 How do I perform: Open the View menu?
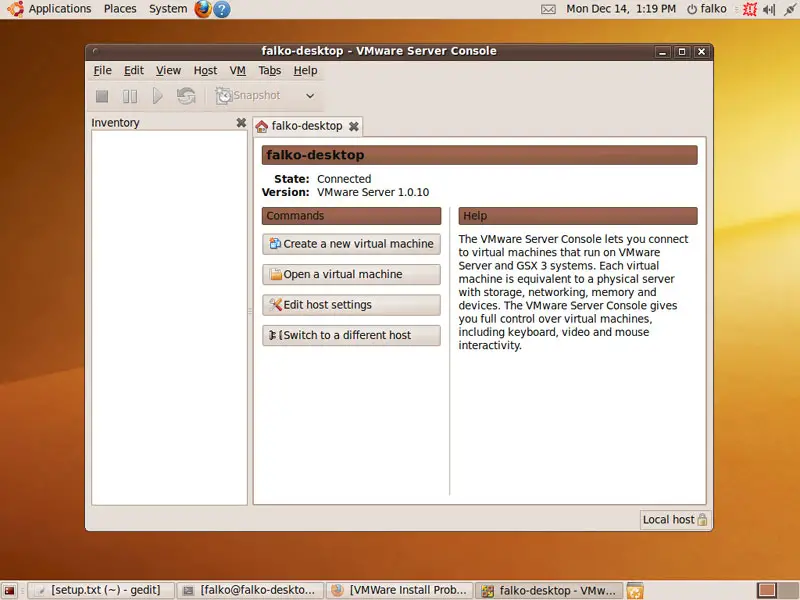click(168, 70)
